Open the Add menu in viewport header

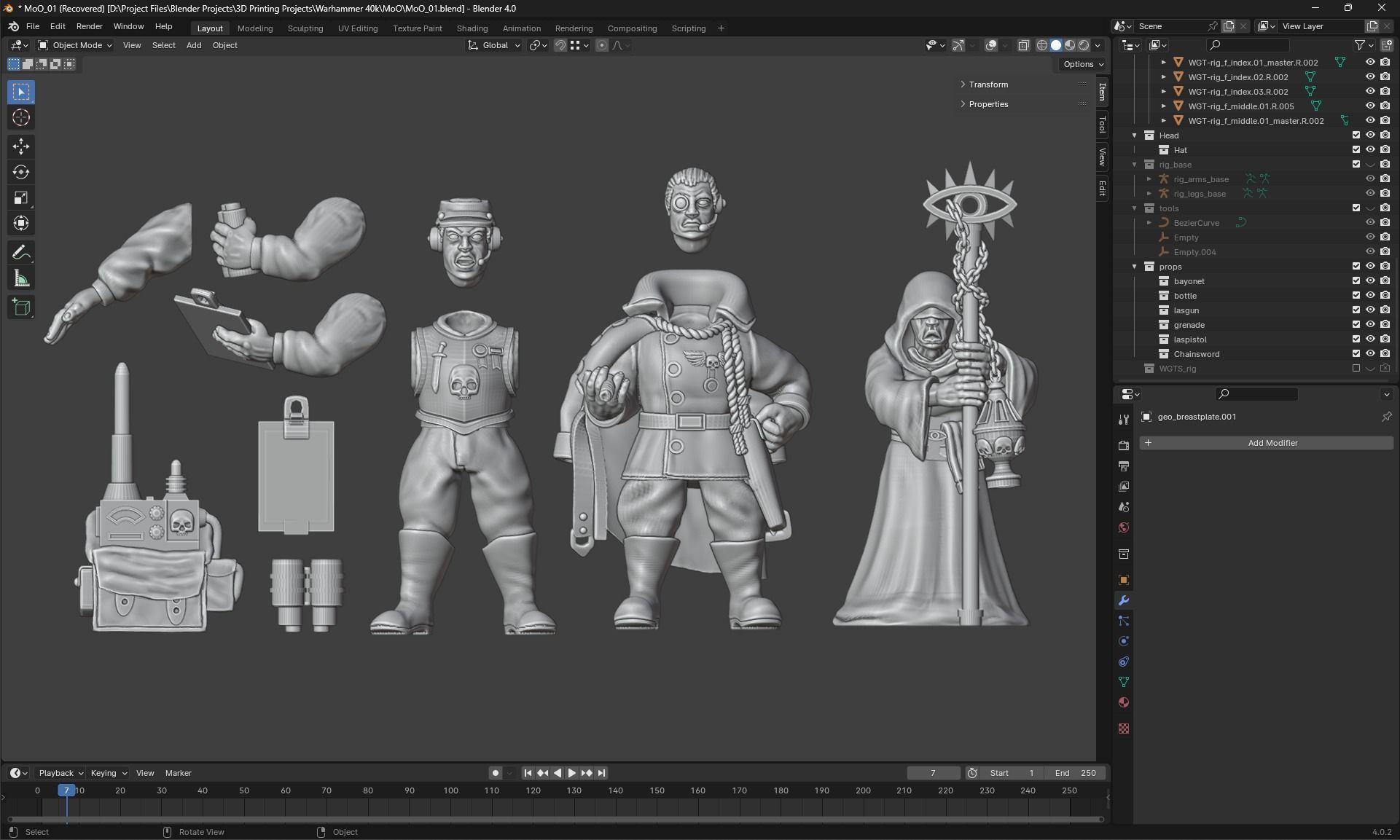(x=194, y=45)
